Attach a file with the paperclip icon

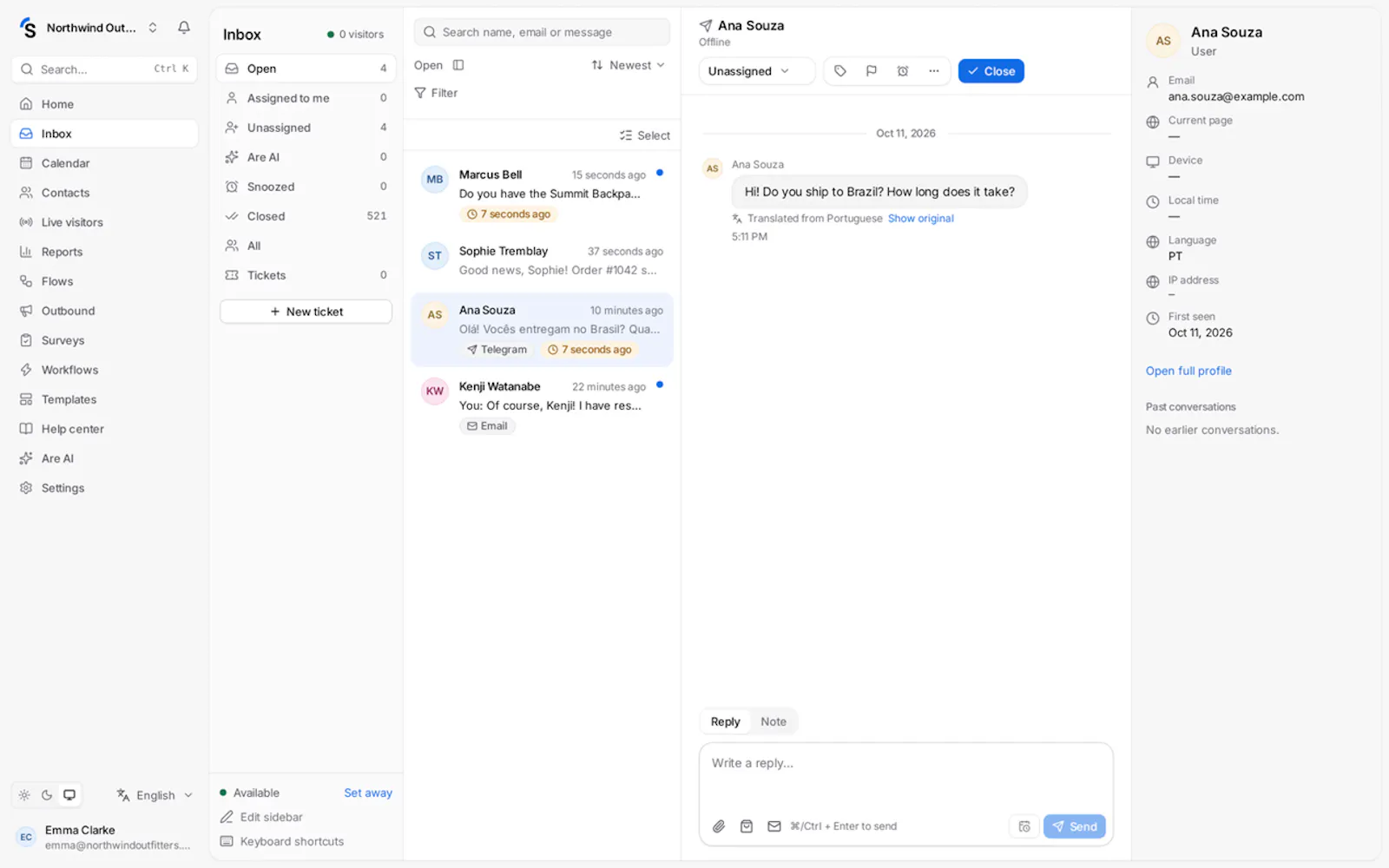pyautogui.click(x=719, y=826)
